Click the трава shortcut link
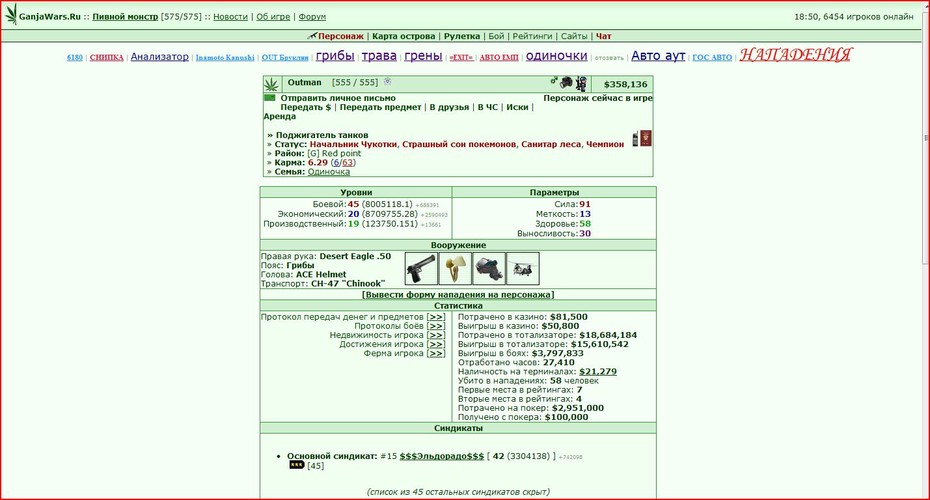930x500 pixels. click(379, 56)
